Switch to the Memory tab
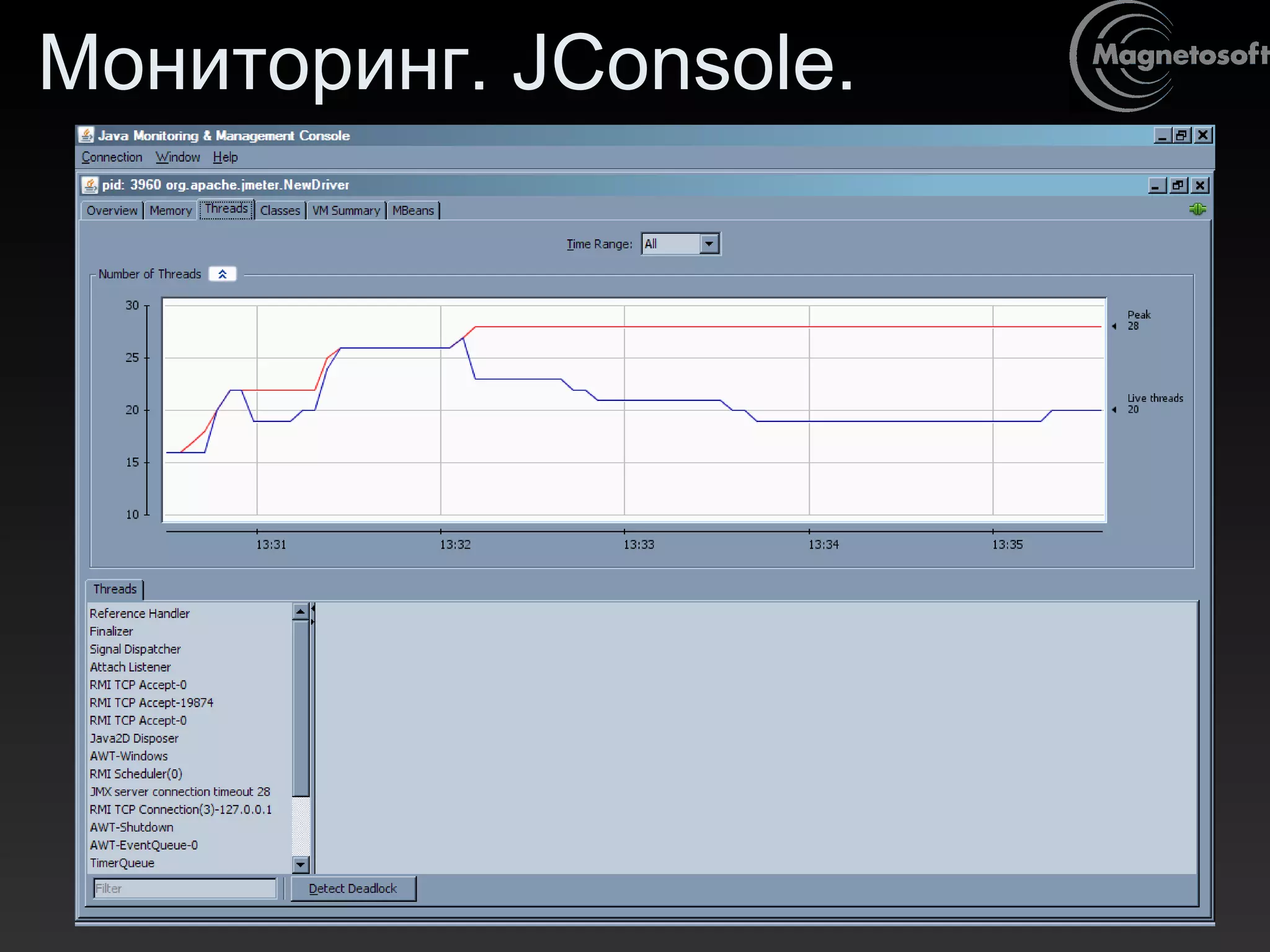Image resolution: width=1270 pixels, height=952 pixels. click(171, 211)
